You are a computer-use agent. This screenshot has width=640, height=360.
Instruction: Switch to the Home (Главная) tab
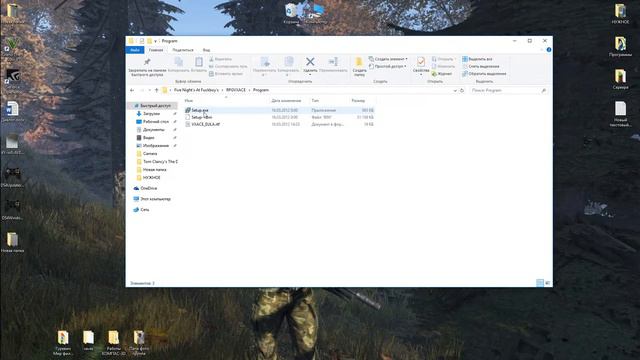coord(156,50)
